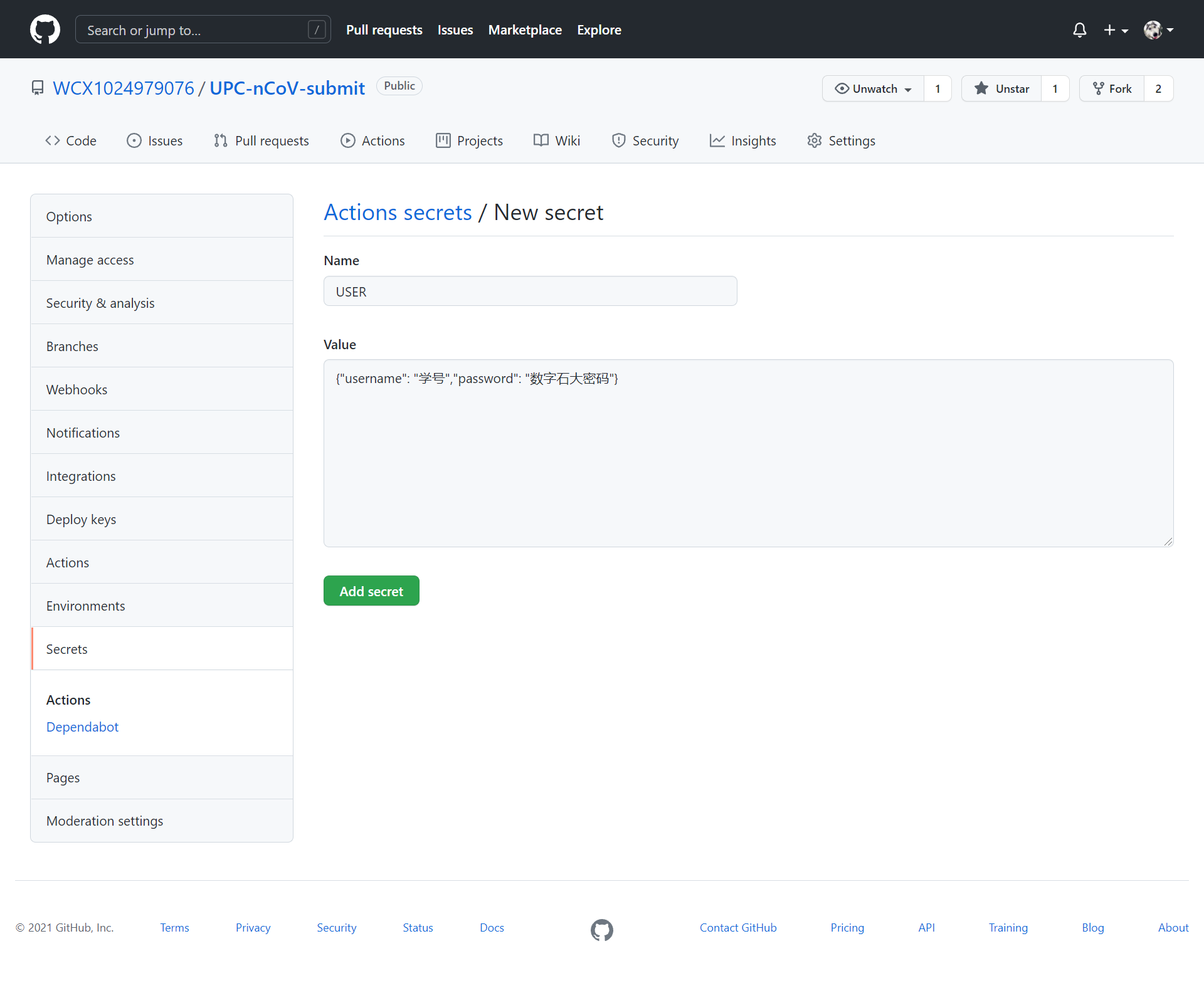Screen dimensions: 1204x988
Task: Open the repository Actions tab
Action: [x=372, y=140]
